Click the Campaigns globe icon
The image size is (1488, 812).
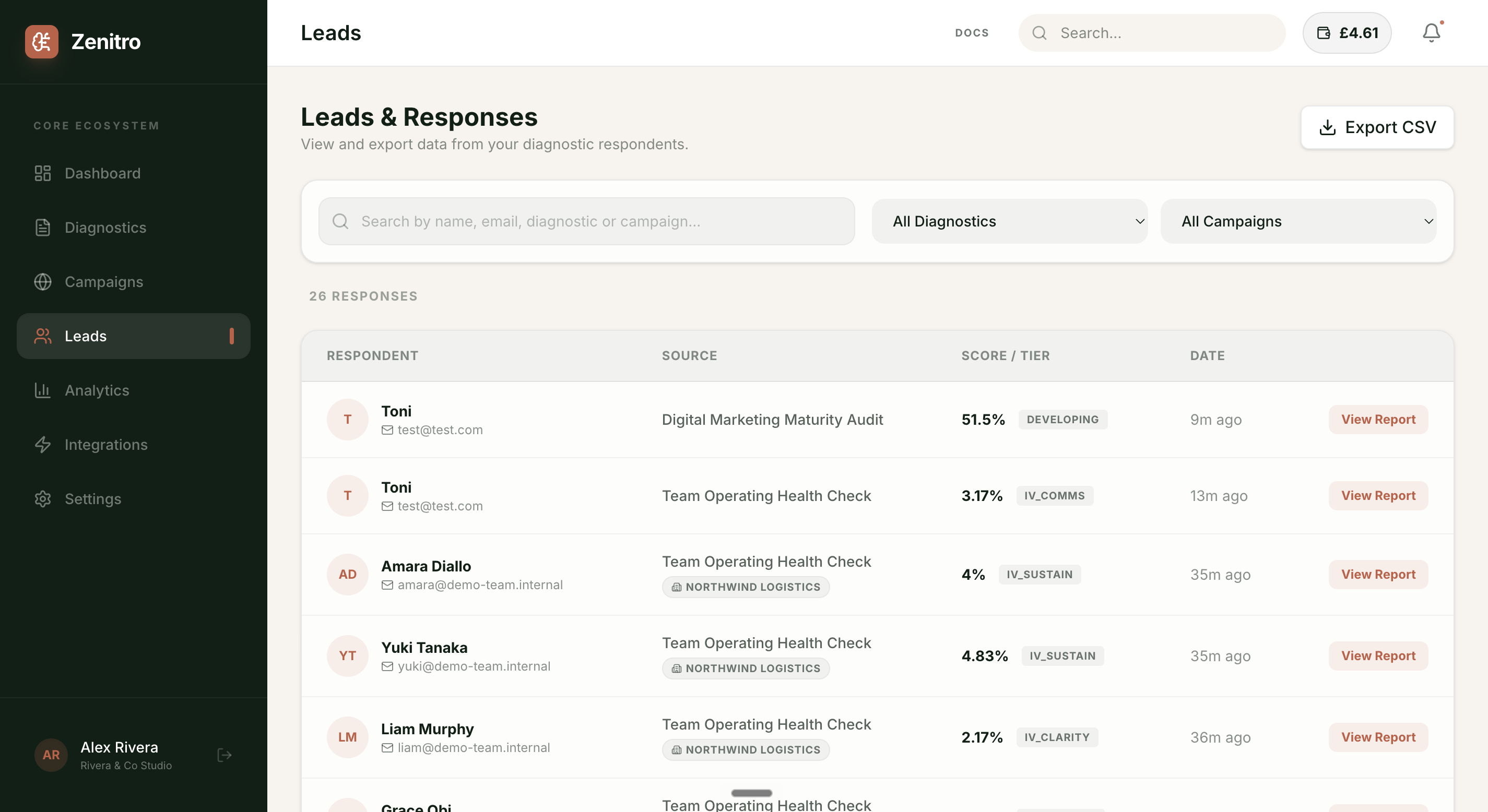tap(43, 282)
